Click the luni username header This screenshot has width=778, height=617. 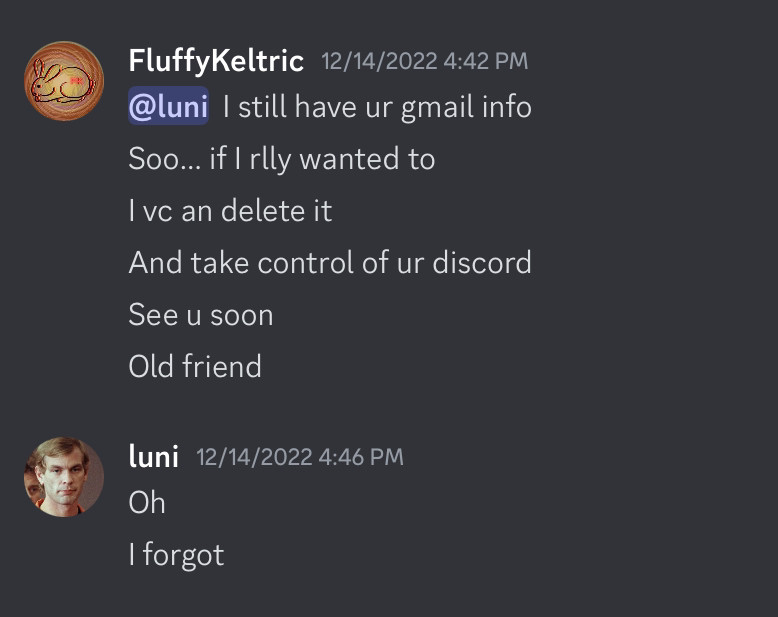pyautogui.click(x=153, y=457)
